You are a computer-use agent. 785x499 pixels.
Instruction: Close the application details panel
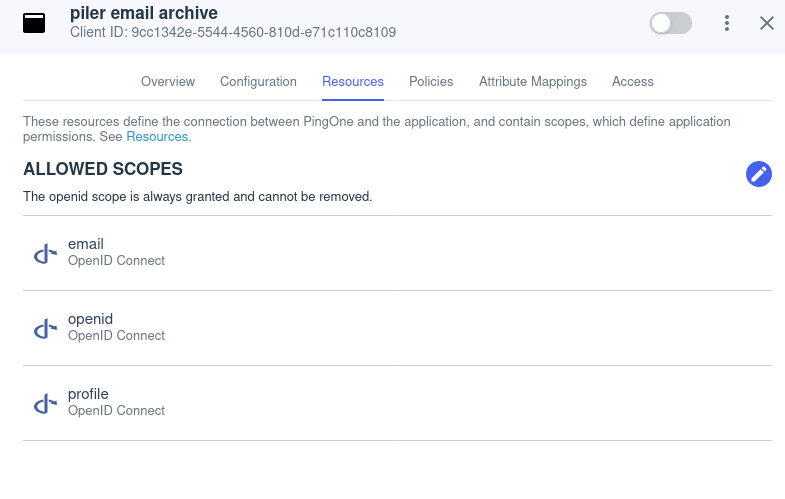tap(767, 23)
